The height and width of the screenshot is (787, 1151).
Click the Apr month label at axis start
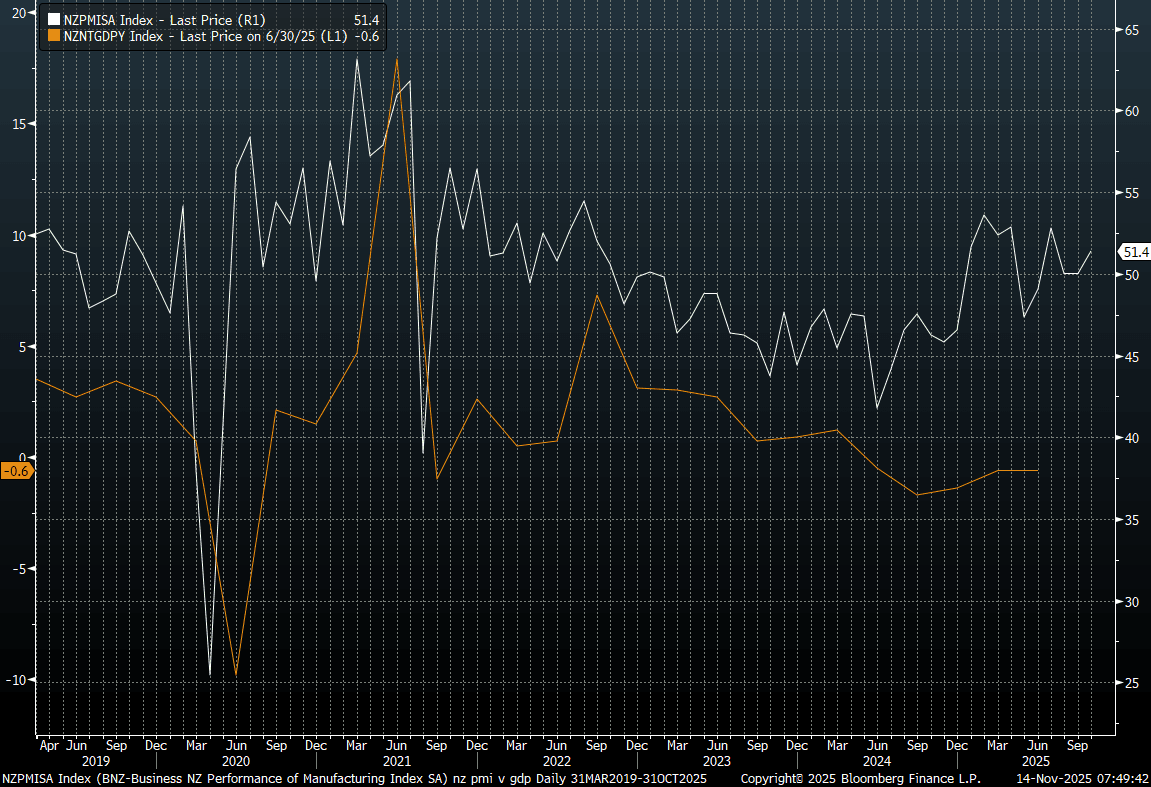[x=48, y=745]
